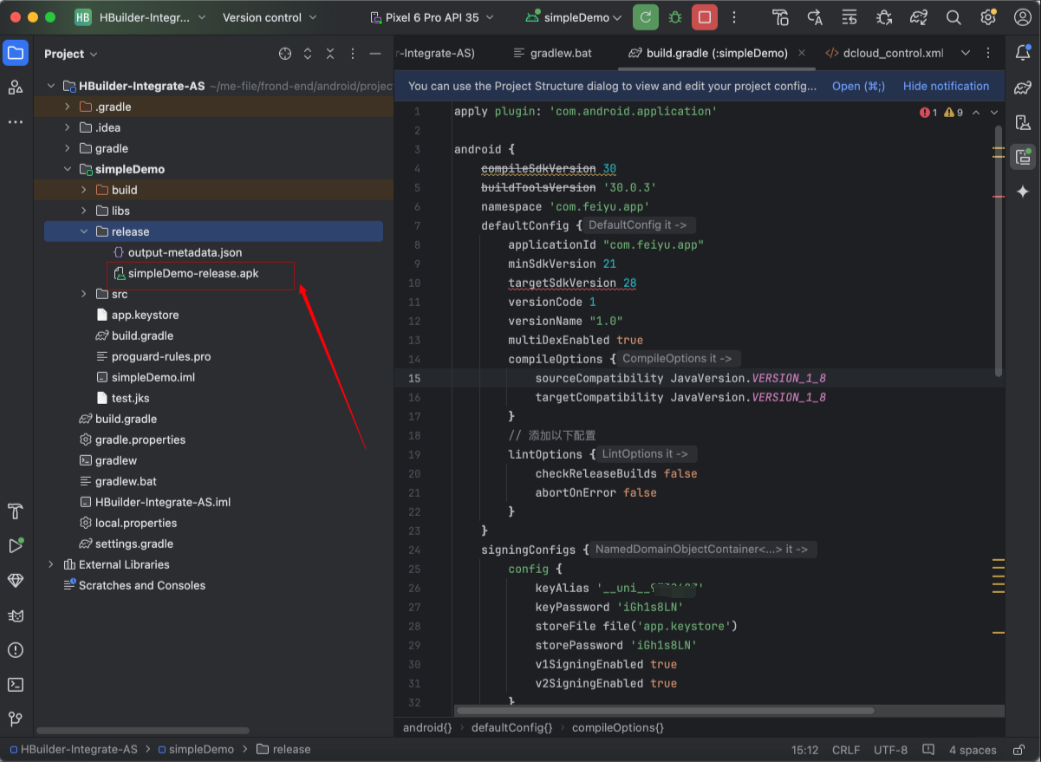Open the Terminal tool window
The height and width of the screenshot is (762, 1041).
[15, 684]
